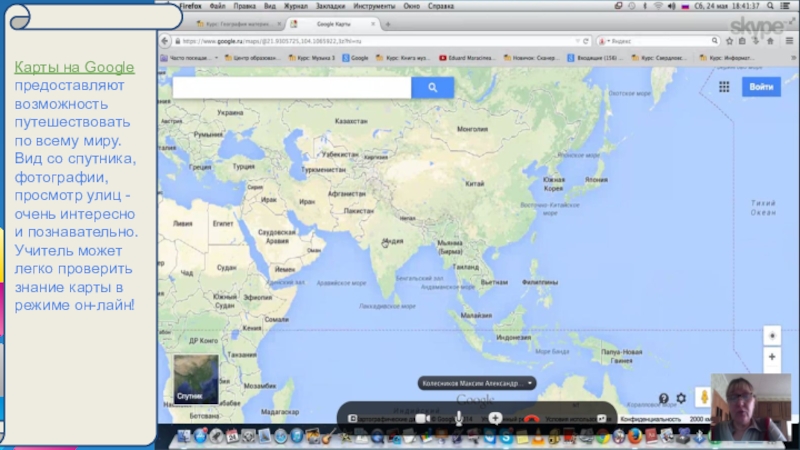Toggle the Skype video camera button

click(x=422, y=418)
